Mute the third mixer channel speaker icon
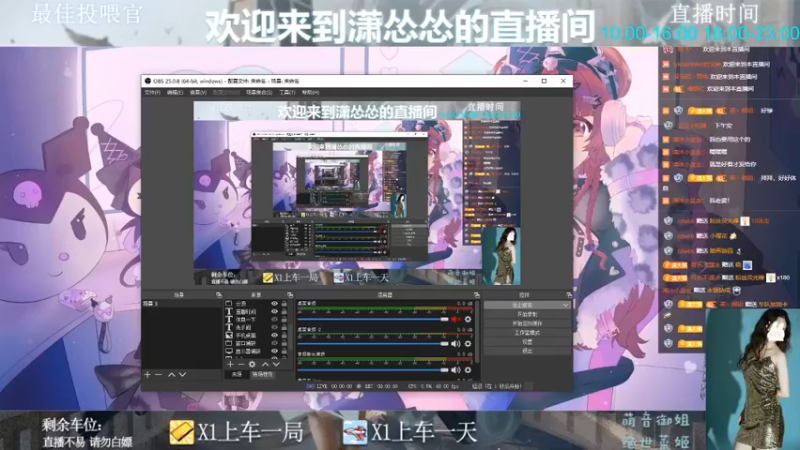This screenshot has width=800, height=450. 456,370
